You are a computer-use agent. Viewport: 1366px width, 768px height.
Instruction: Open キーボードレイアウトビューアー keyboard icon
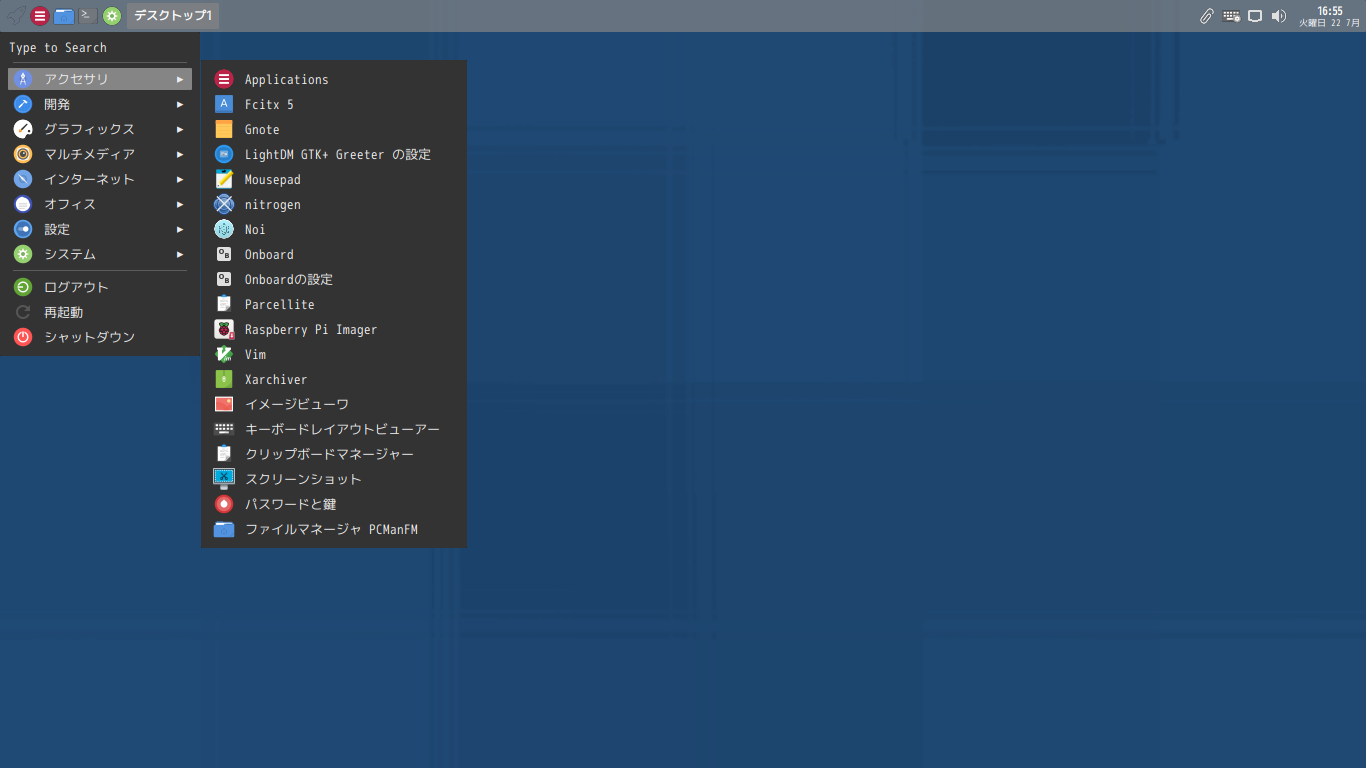tap(224, 429)
